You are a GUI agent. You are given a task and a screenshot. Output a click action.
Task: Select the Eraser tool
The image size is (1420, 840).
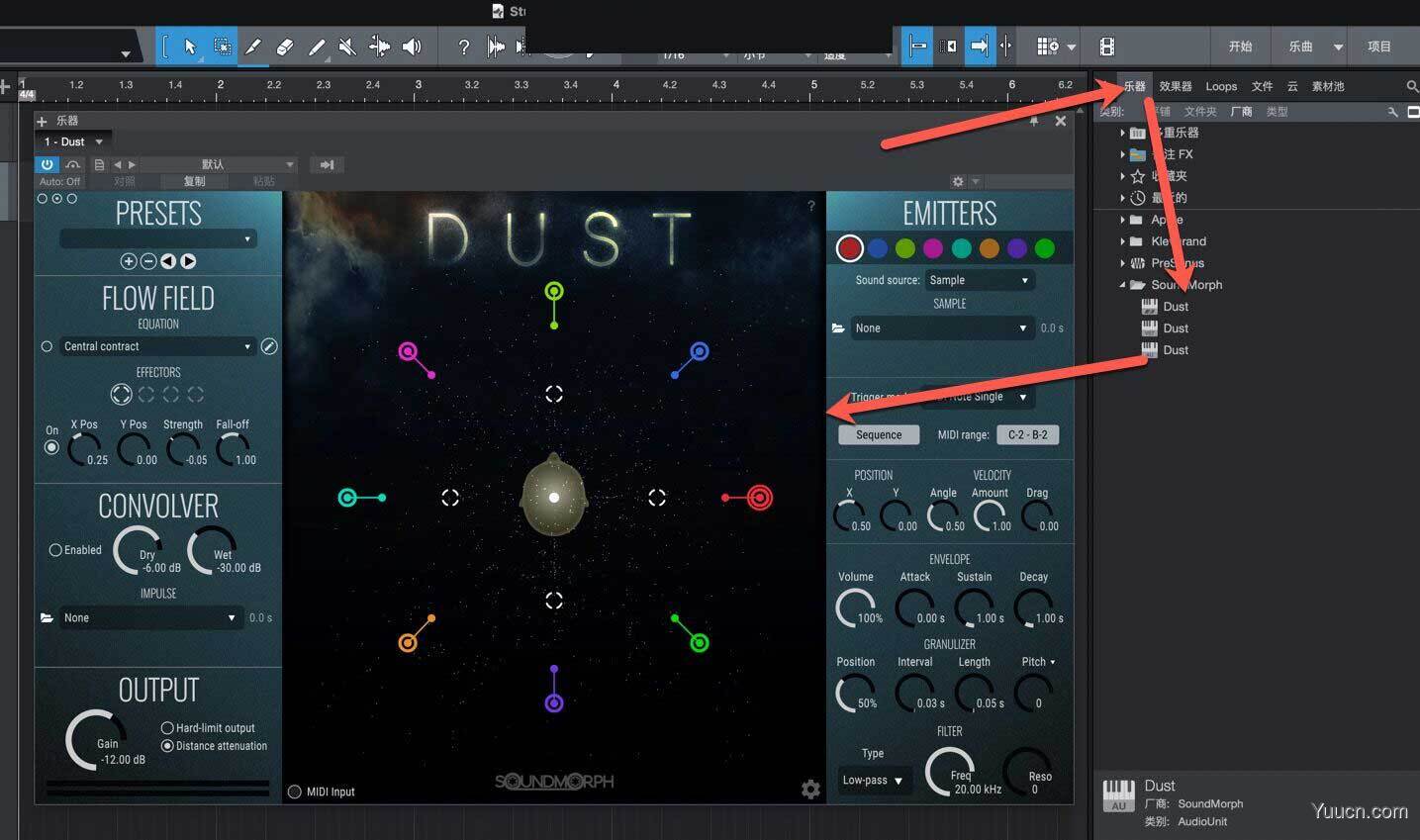[284, 47]
